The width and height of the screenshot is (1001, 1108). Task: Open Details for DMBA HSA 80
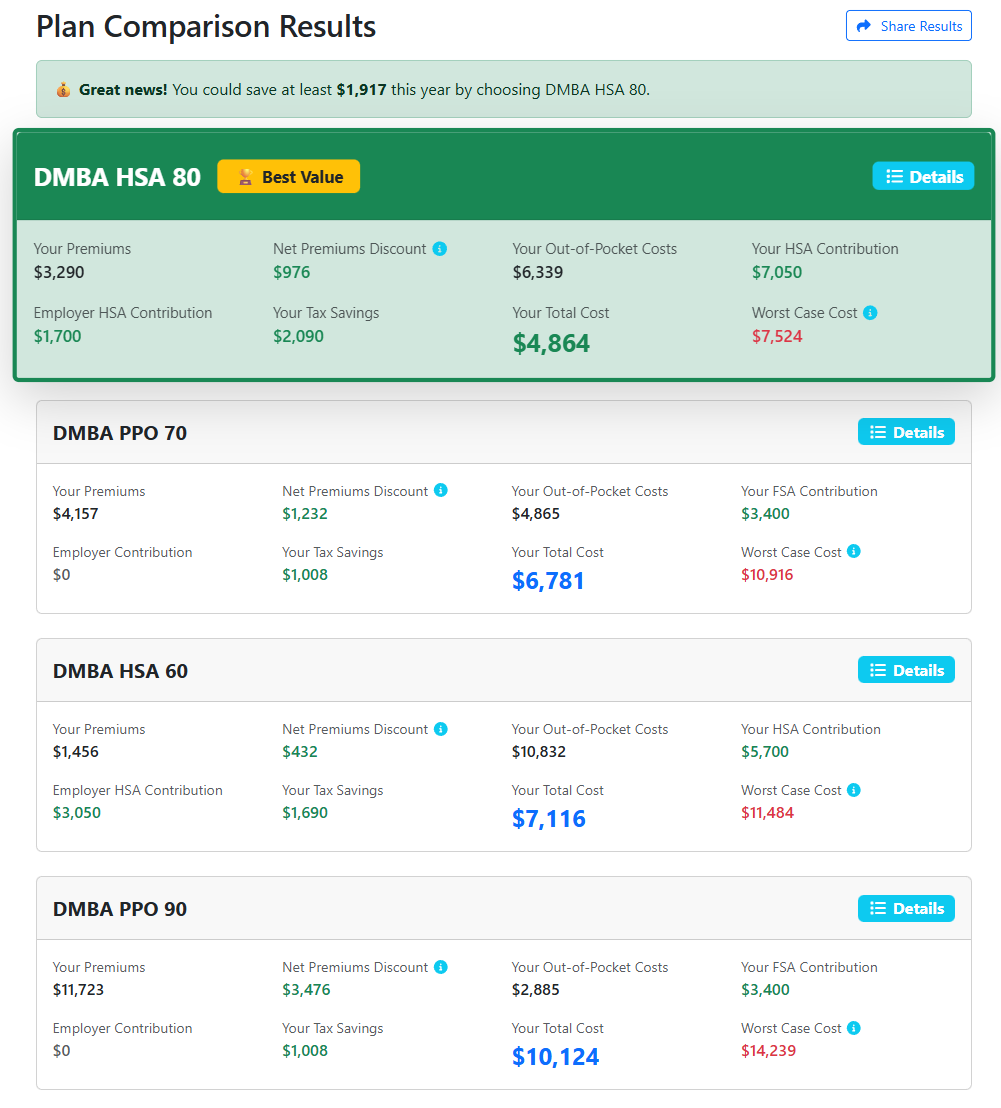click(x=923, y=175)
